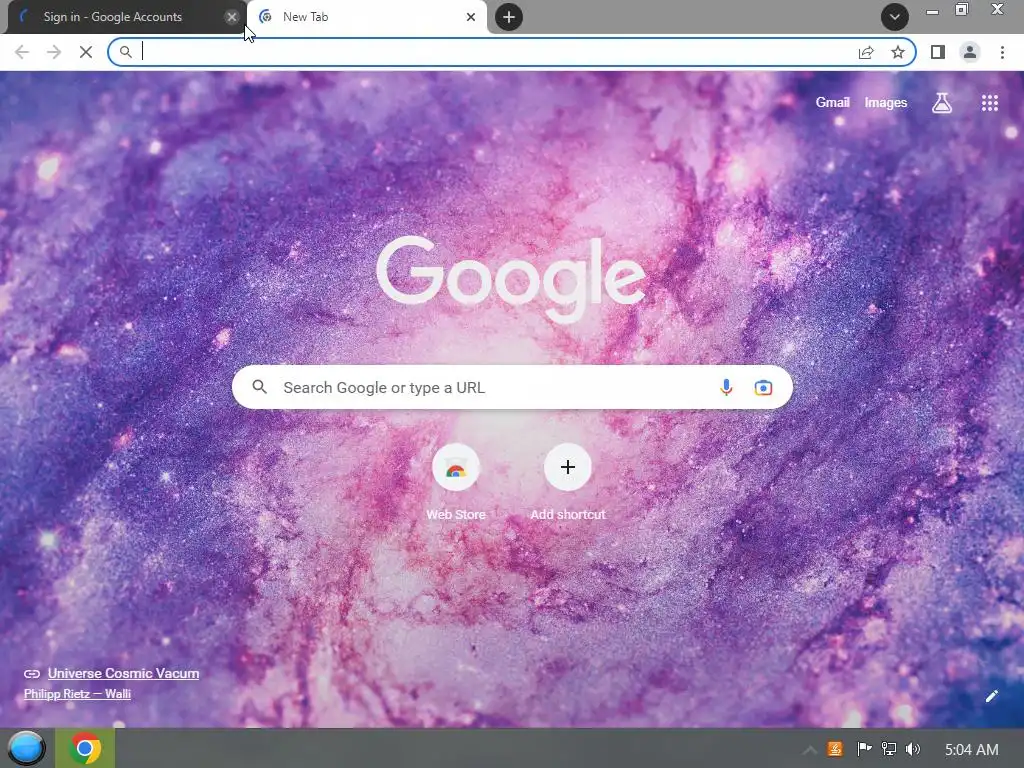The height and width of the screenshot is (768, 1024).
Task: Stop loading this page
Action: pyautogui.click(x=86, y=52)
